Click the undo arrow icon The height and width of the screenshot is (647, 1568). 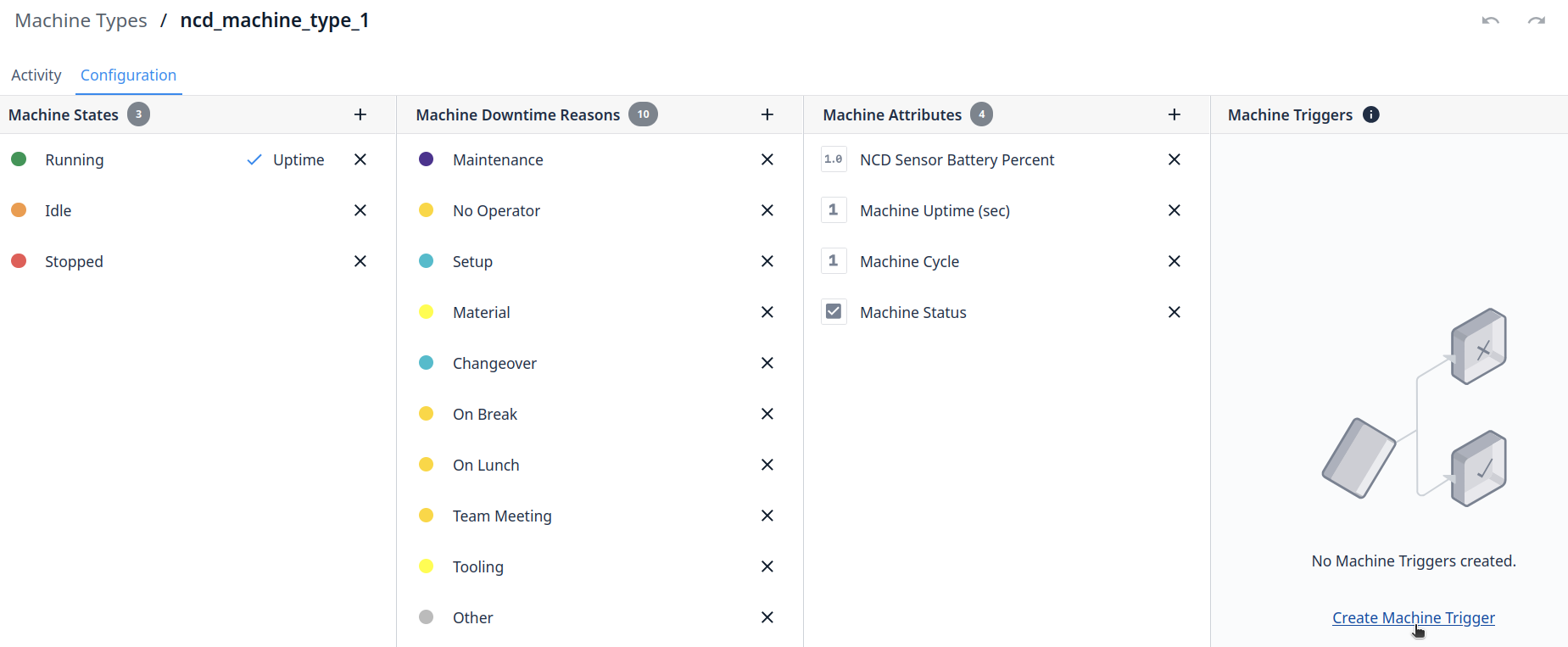tap(1490, 20)
